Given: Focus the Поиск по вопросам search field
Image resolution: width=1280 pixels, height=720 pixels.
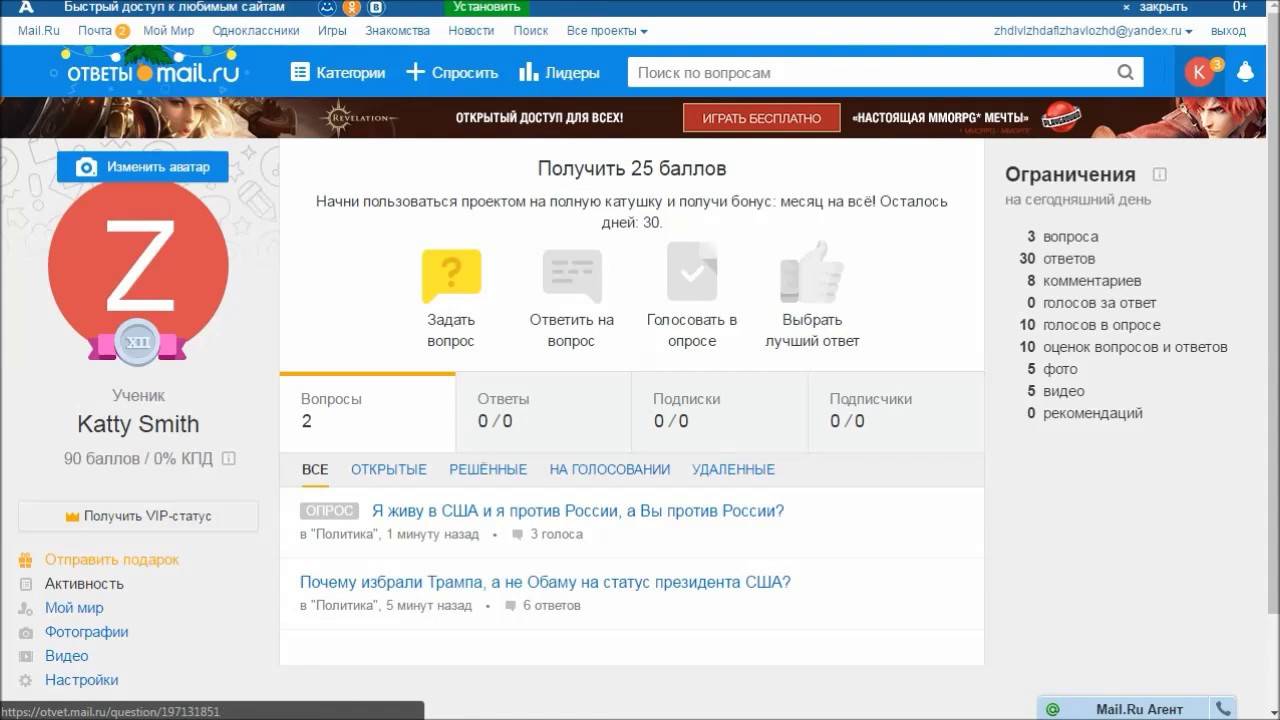Looking at the screenshot, I should (x=871, y=73).
